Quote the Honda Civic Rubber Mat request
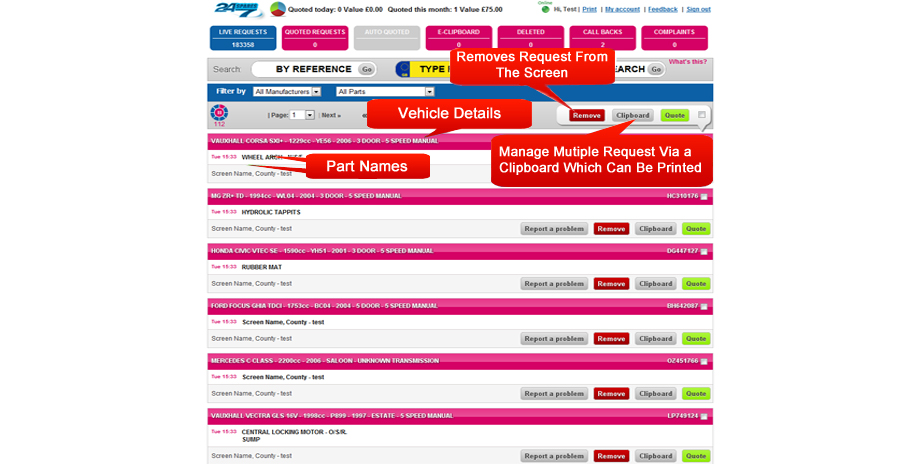The image size is (900, 464). pyautogui.click(x=696, y=284)
